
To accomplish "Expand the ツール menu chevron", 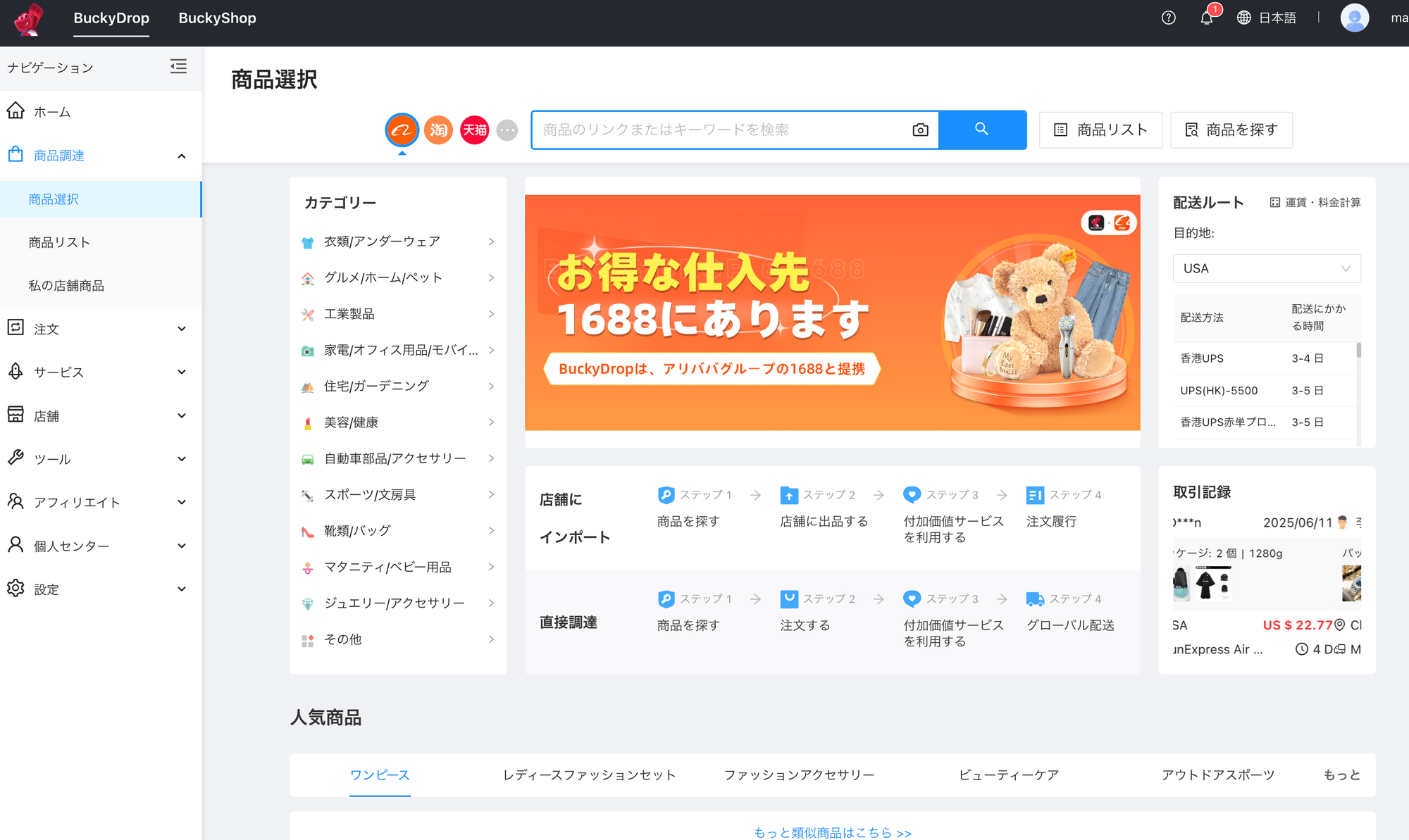I will [182, 459].
